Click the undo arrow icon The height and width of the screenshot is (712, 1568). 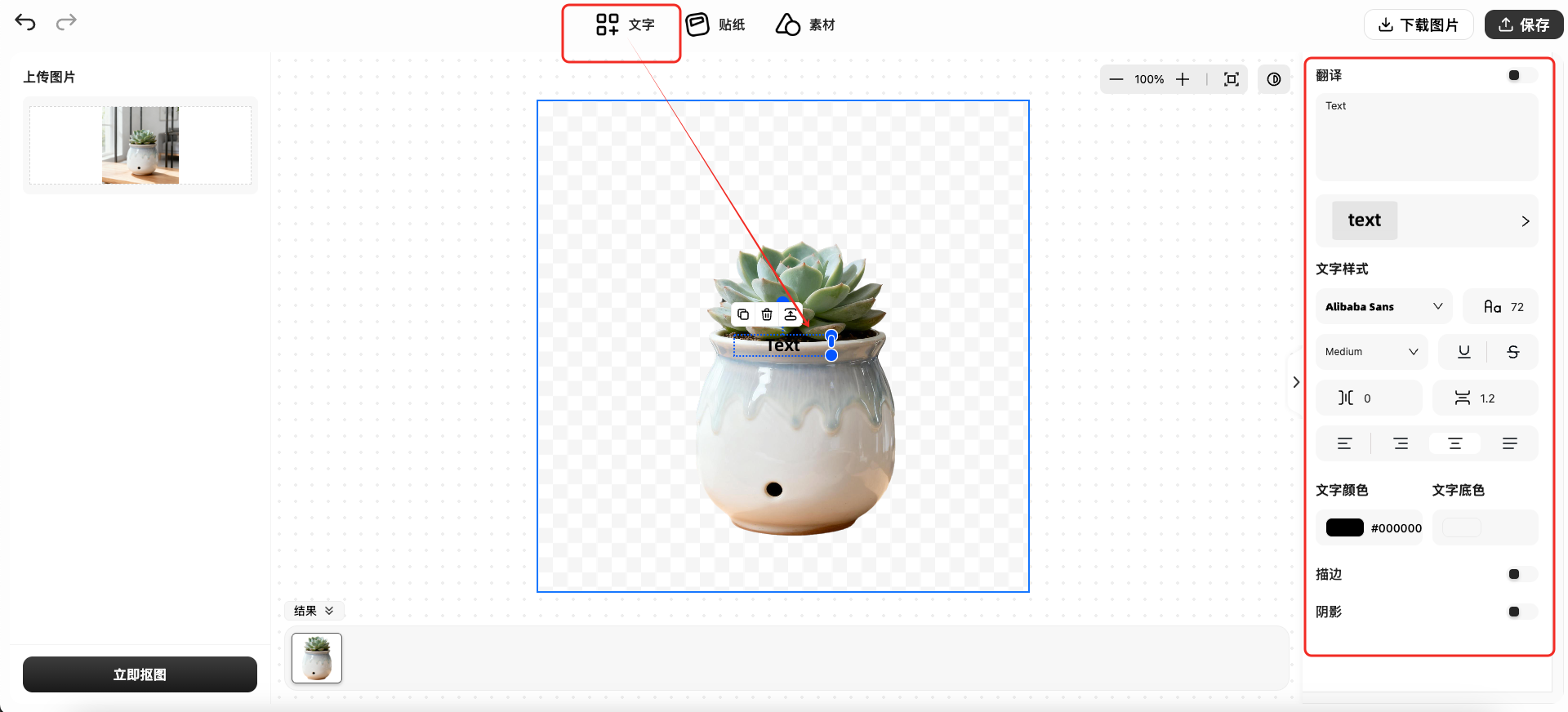pos(25,23)
